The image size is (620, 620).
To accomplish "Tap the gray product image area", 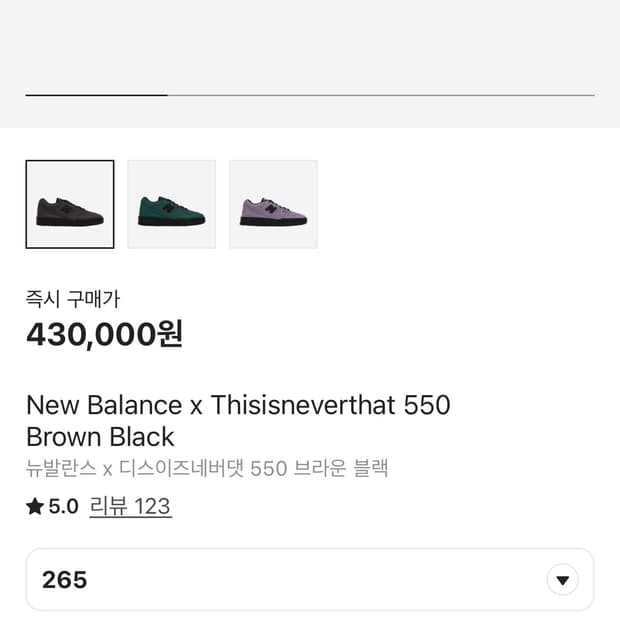I will 310,45.
